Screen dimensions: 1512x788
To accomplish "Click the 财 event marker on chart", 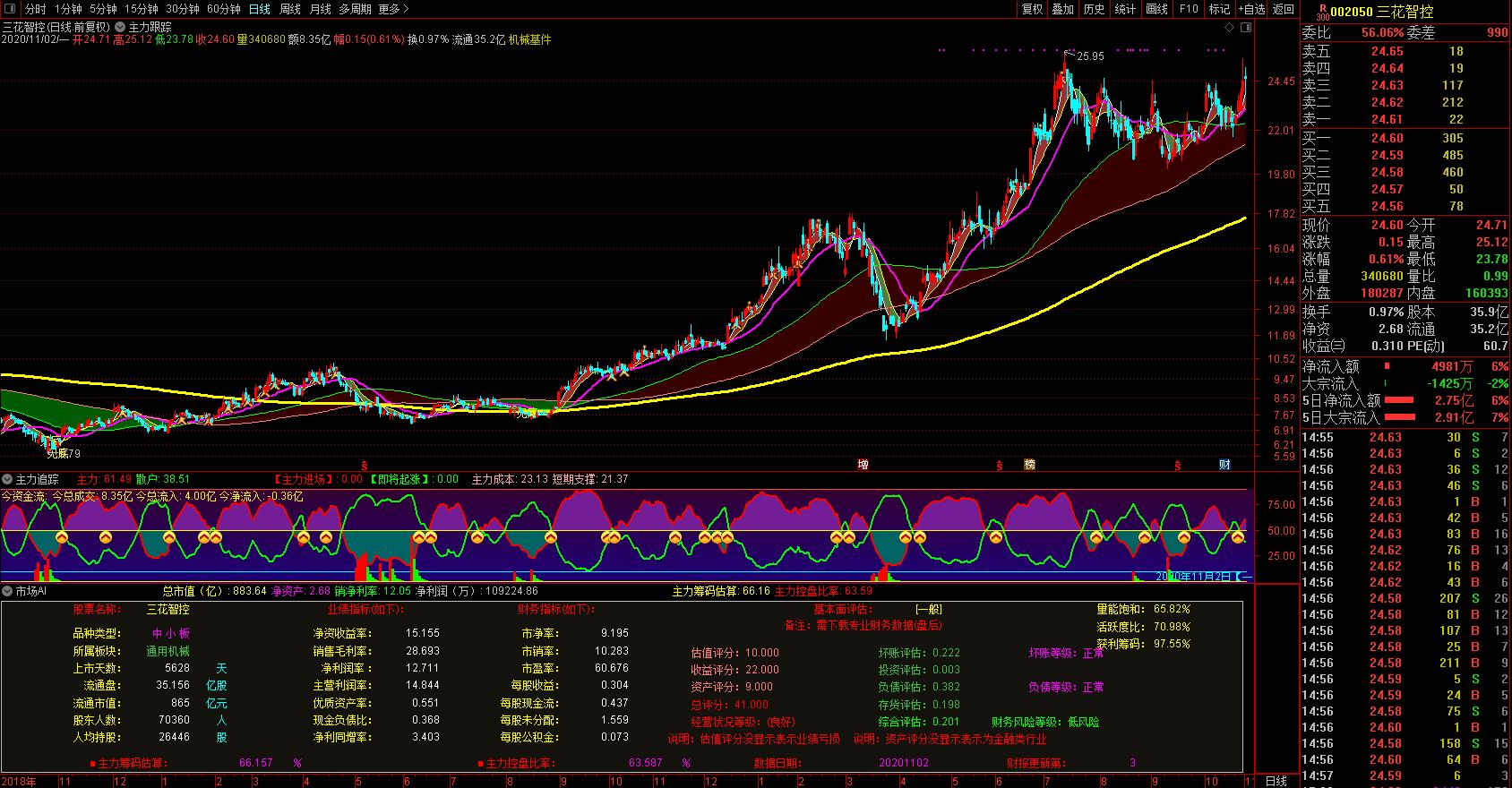I will pos(1224,464).
